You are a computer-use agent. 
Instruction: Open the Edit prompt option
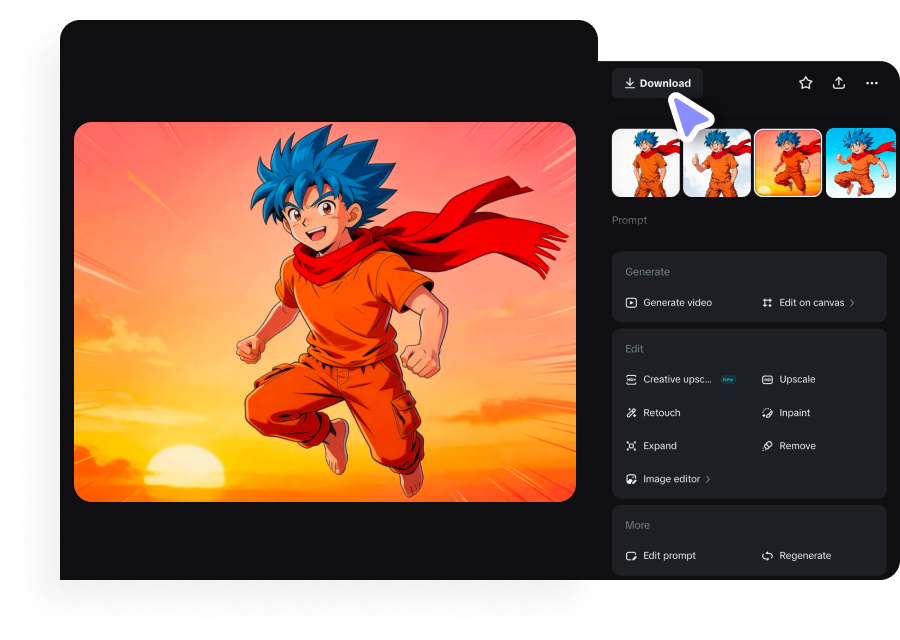671,555
